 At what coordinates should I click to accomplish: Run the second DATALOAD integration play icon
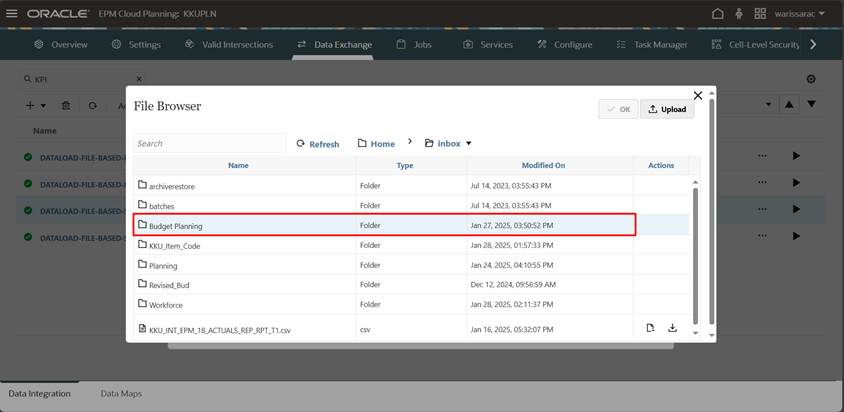(x=796, y=183)
